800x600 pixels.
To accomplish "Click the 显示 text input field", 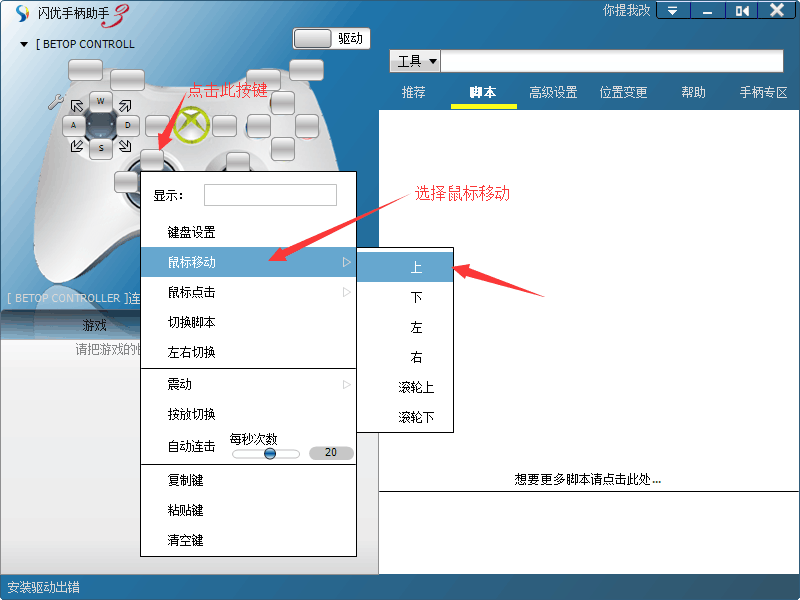I will point(270,195).
